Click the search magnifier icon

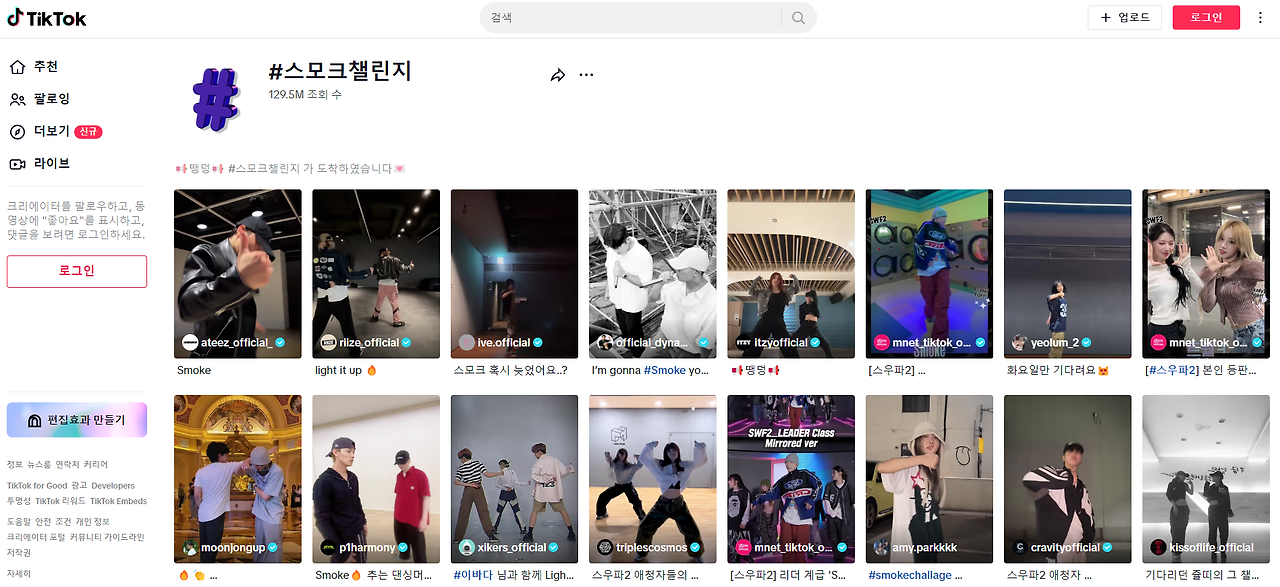coord(798,18)
